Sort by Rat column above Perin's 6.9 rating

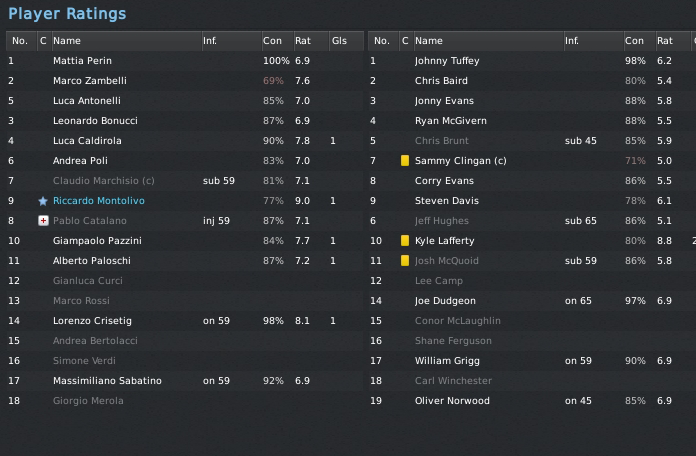302,41
